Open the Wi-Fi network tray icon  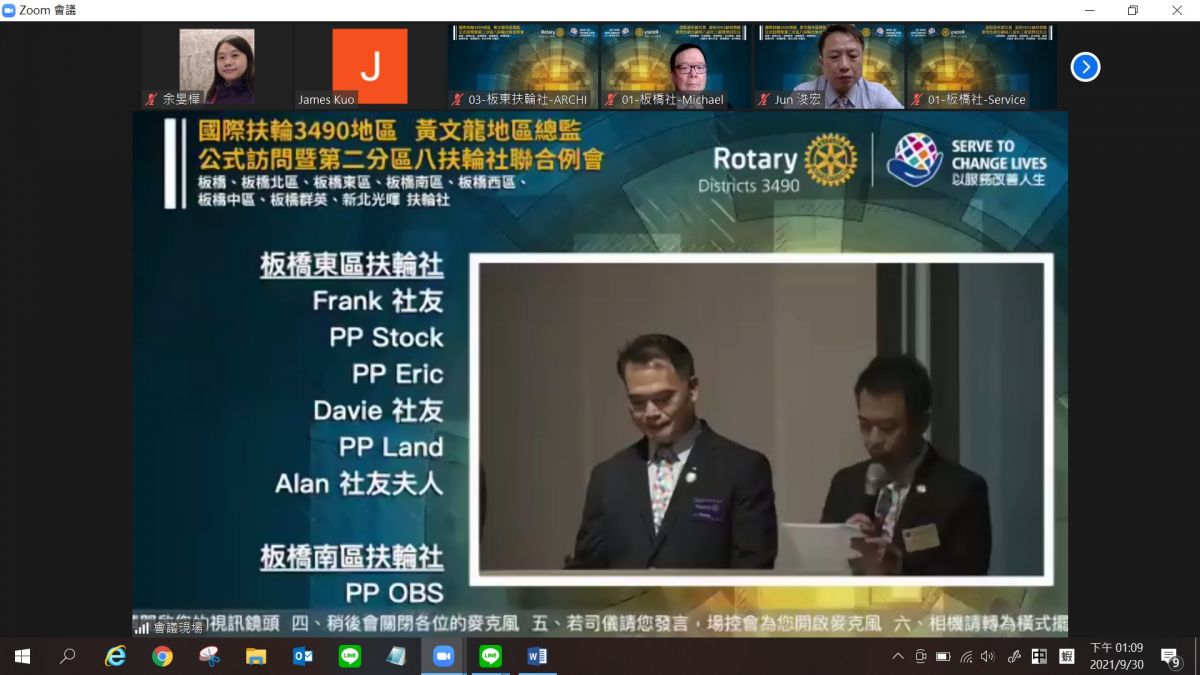(966, 656)
